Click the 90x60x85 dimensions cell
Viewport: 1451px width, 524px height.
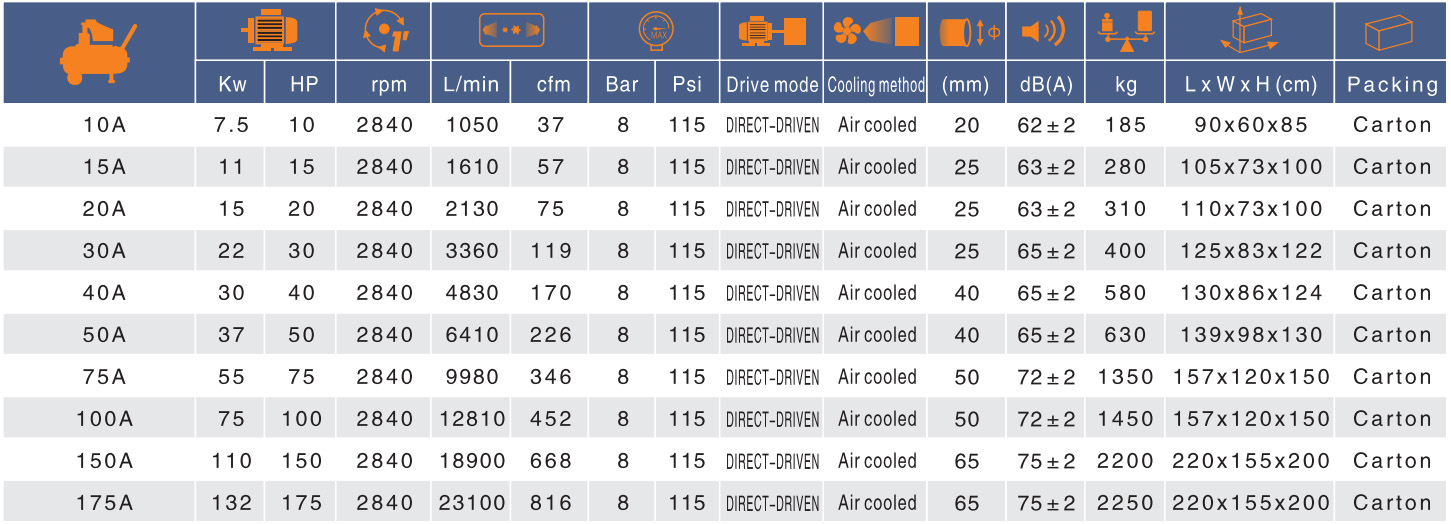[1250, 125]
